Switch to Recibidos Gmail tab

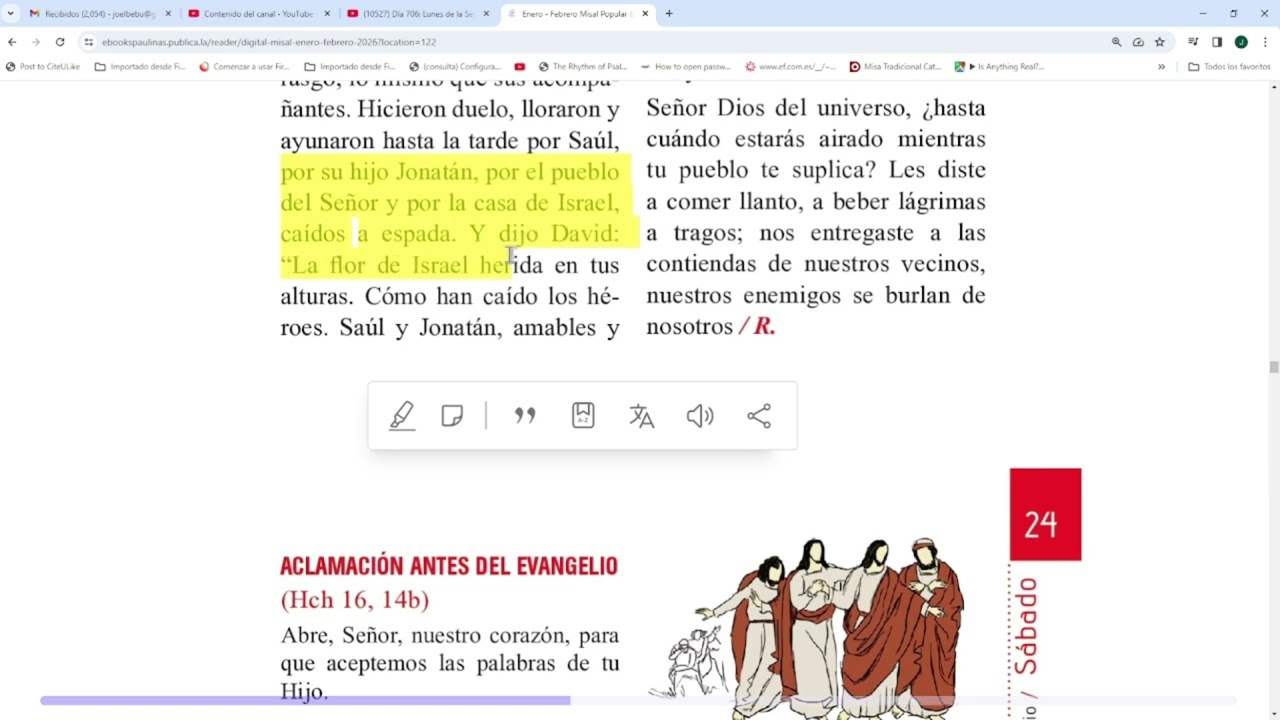99,14
